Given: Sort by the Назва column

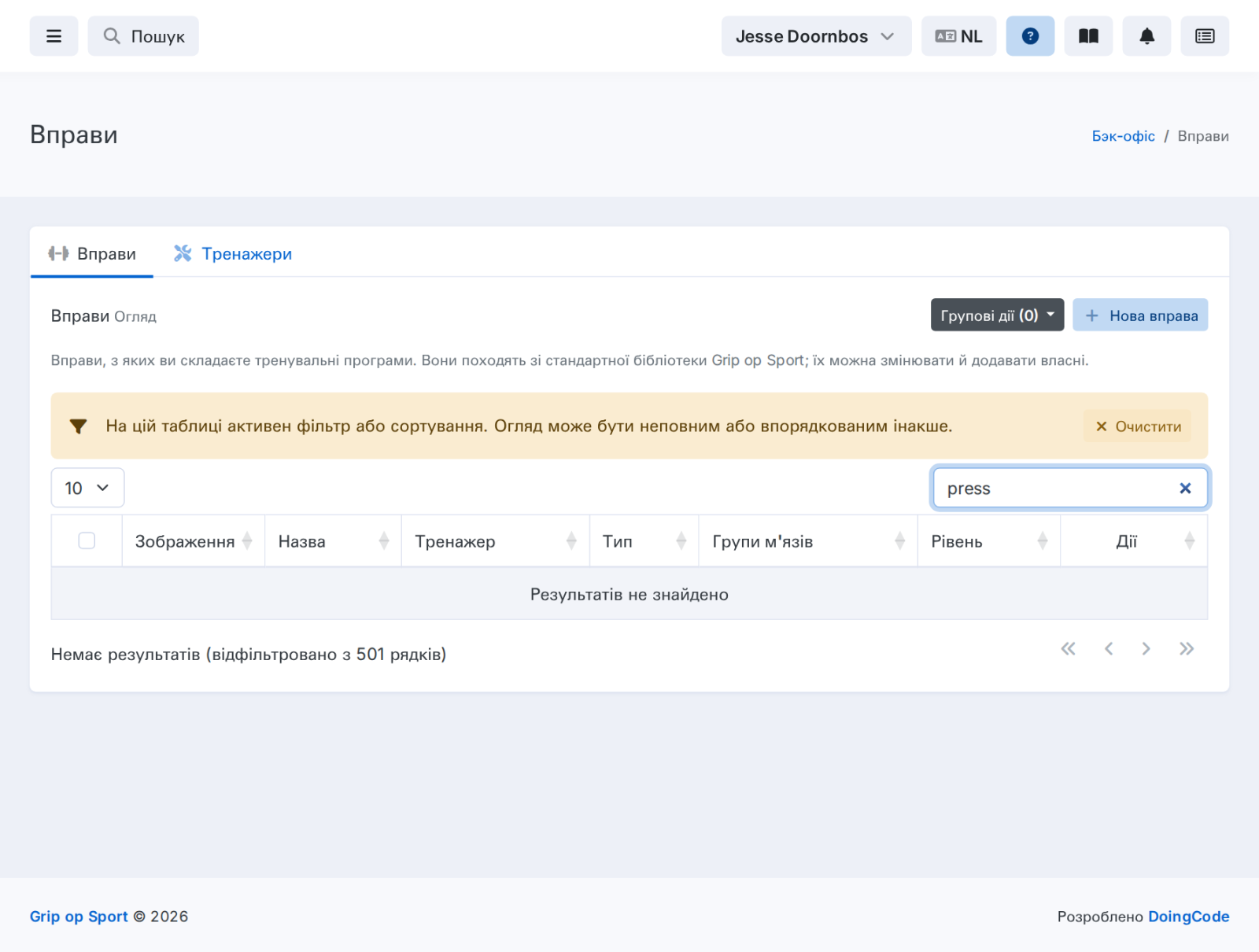Looking at the screenshot, I should click(334, 541).
